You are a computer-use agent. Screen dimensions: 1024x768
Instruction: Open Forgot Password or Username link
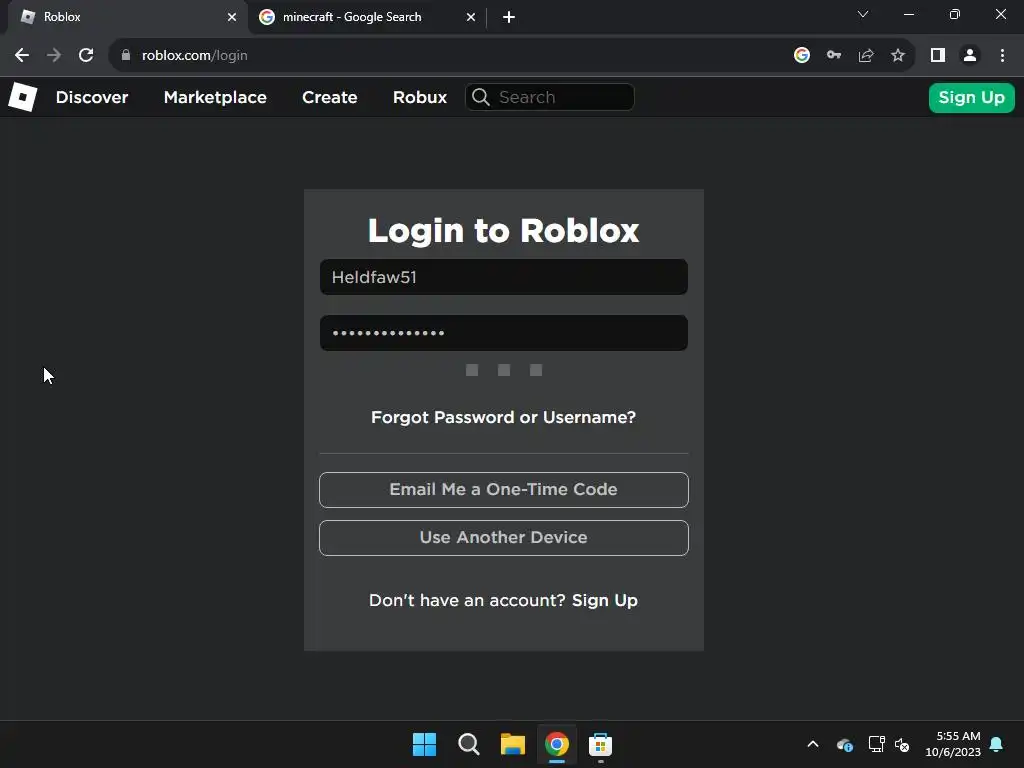pos(504,417)
